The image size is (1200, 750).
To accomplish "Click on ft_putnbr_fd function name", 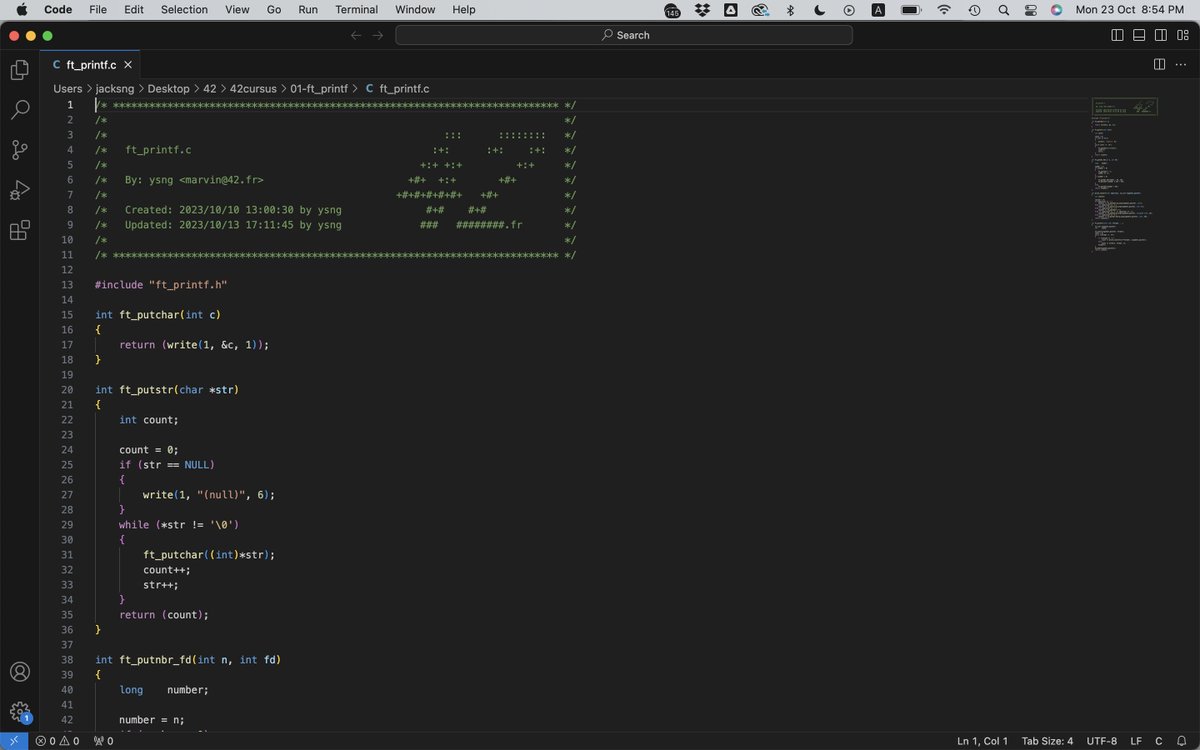I will pos(155,660).
